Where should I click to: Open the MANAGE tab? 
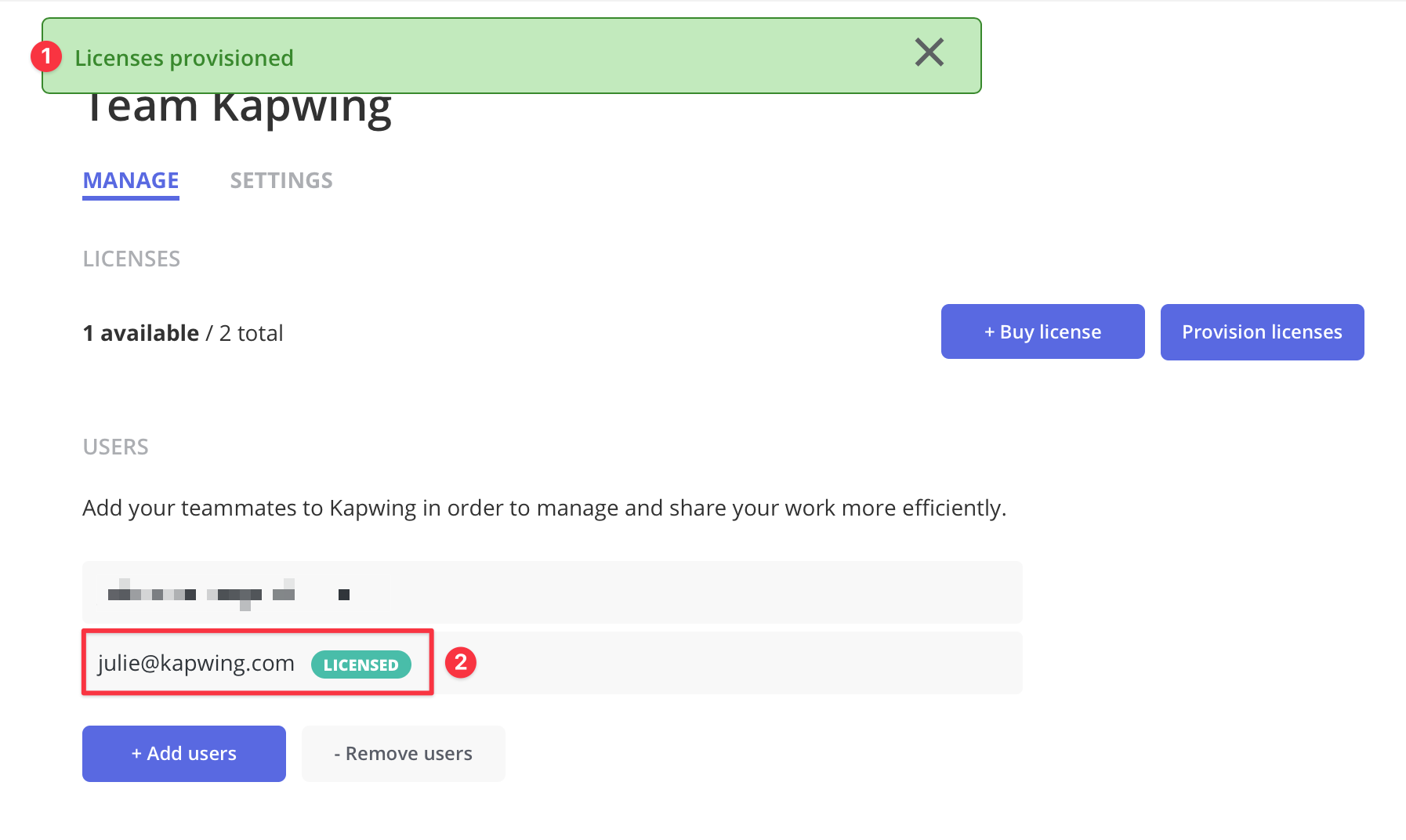click(131, 181)
